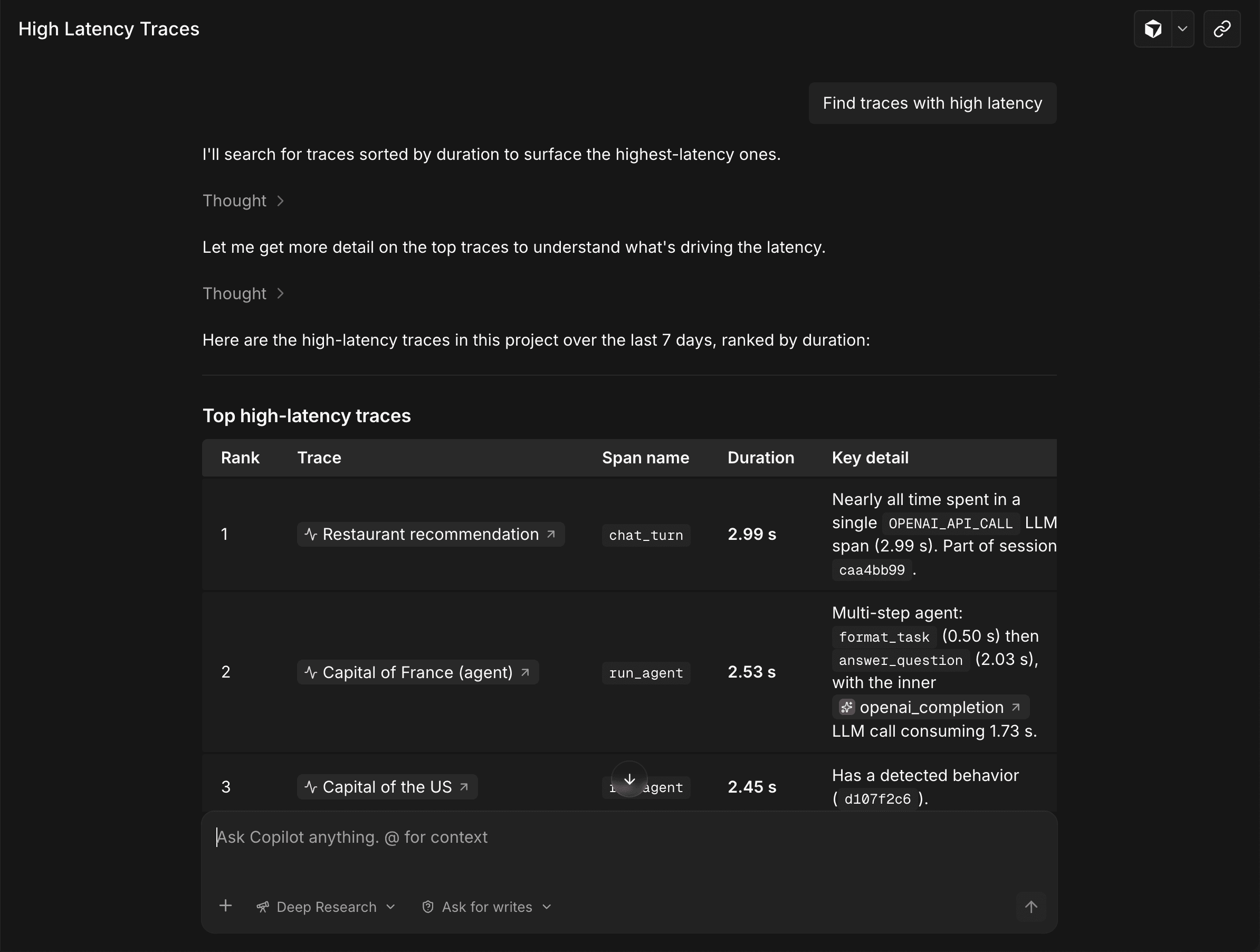Click the Top high-latency traces heading

point(307,416)
